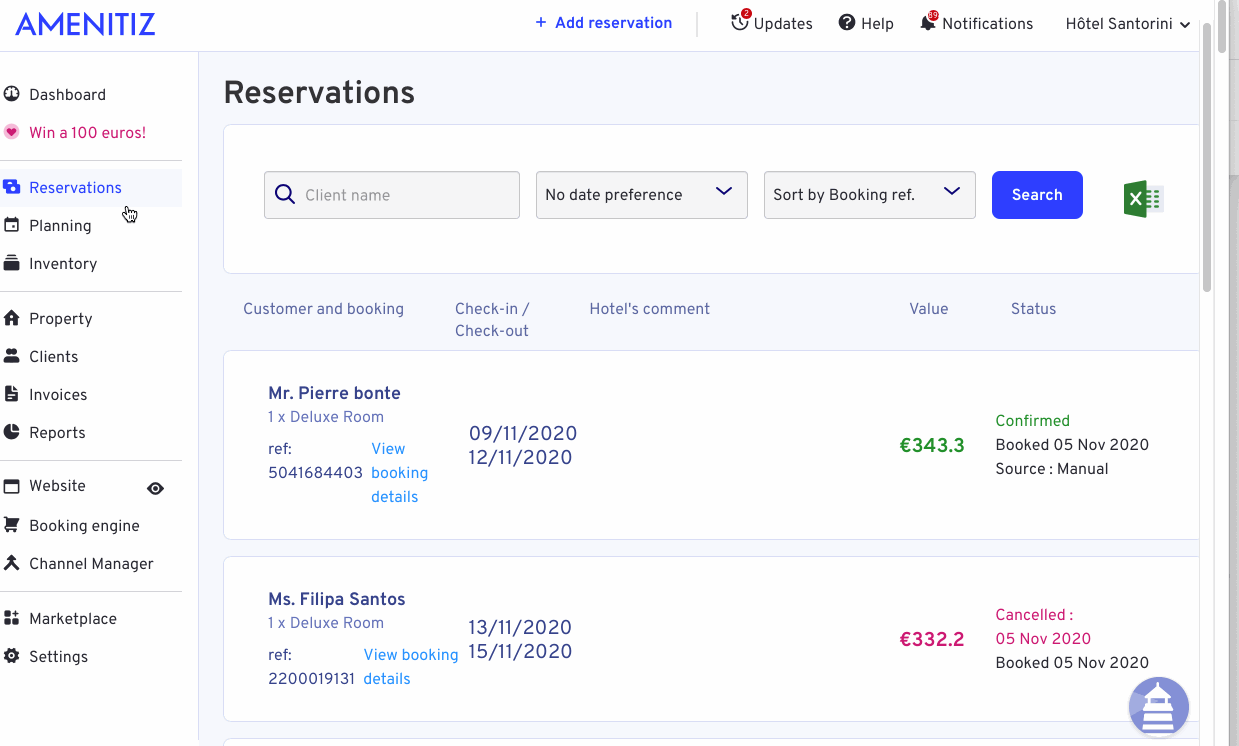Click the Property house icon

click(12, 318)
